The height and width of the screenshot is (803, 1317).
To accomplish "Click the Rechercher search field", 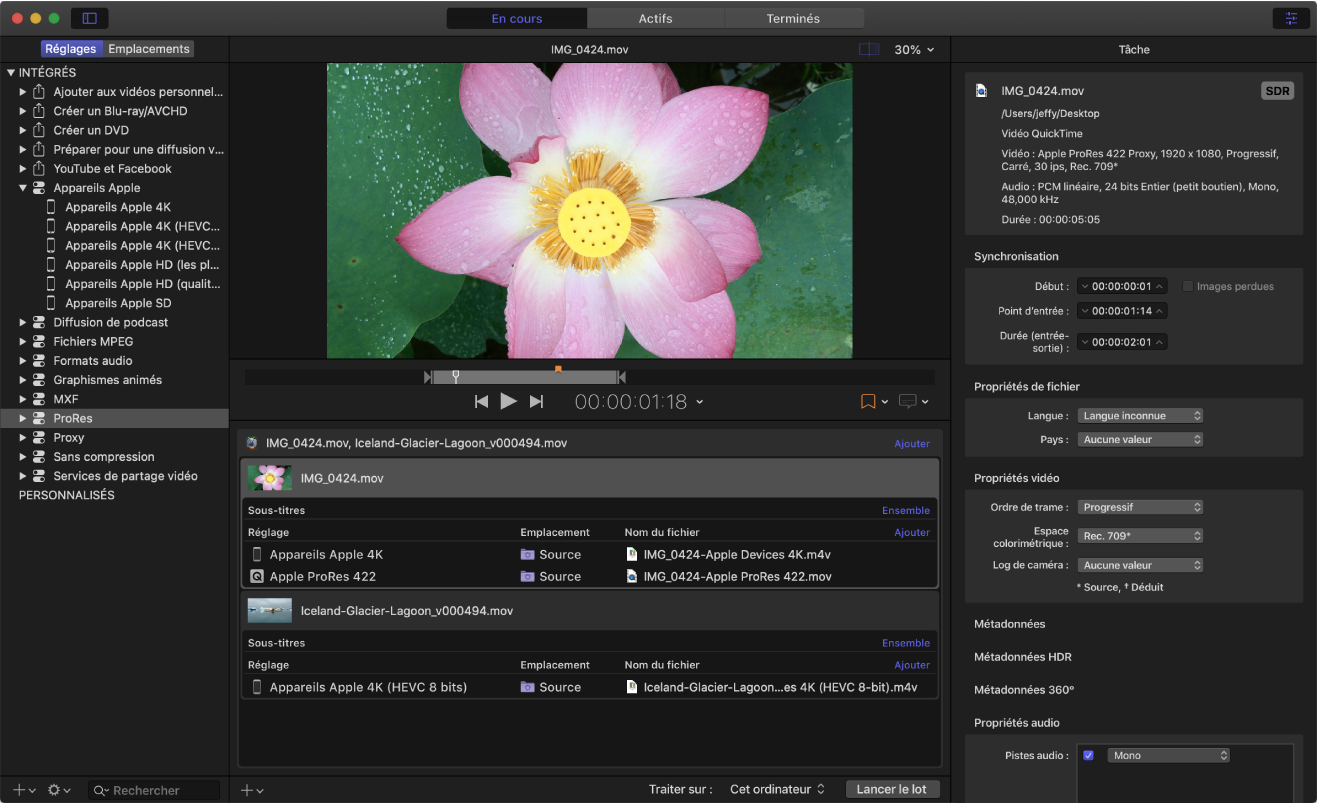I will tap(160, 790).
